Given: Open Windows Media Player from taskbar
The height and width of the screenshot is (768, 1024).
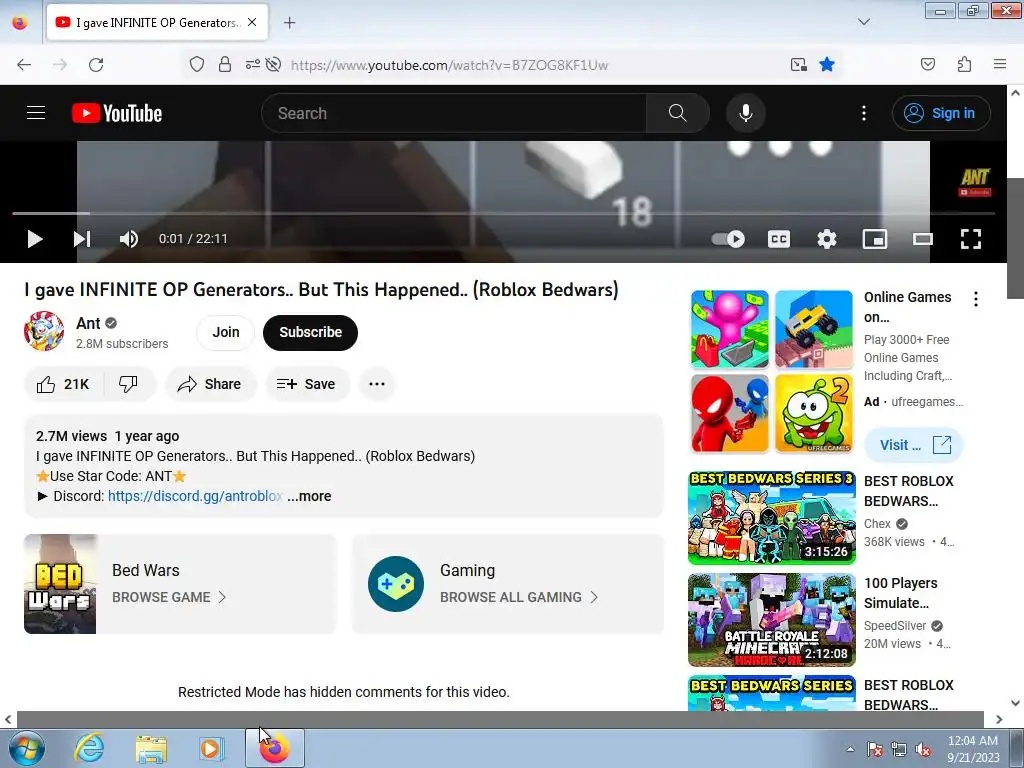Looking at the screenshot, I should tap(212, 748).
